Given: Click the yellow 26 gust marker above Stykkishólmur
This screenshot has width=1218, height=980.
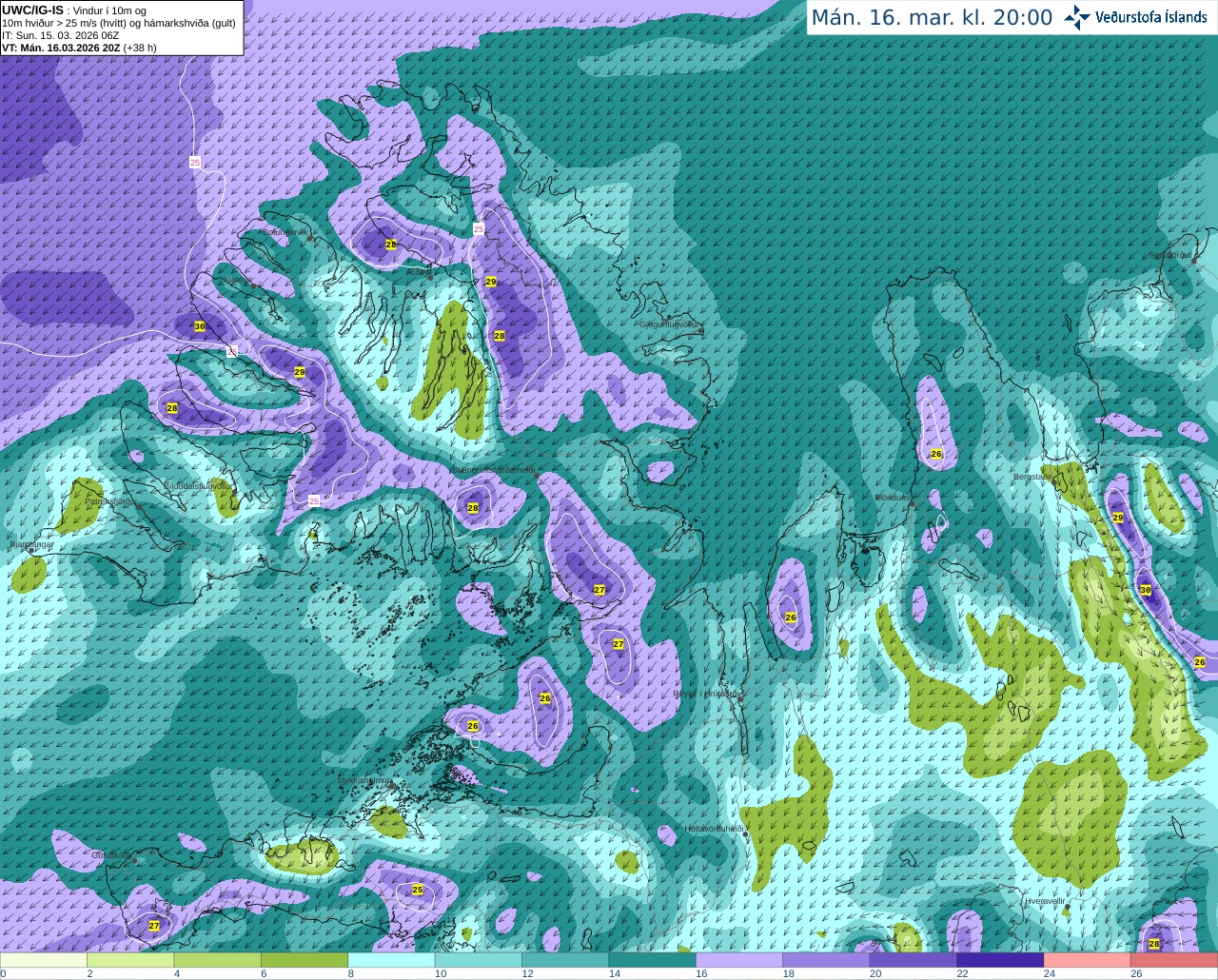Looking at the screenshot, I should (x=473, y=726).
